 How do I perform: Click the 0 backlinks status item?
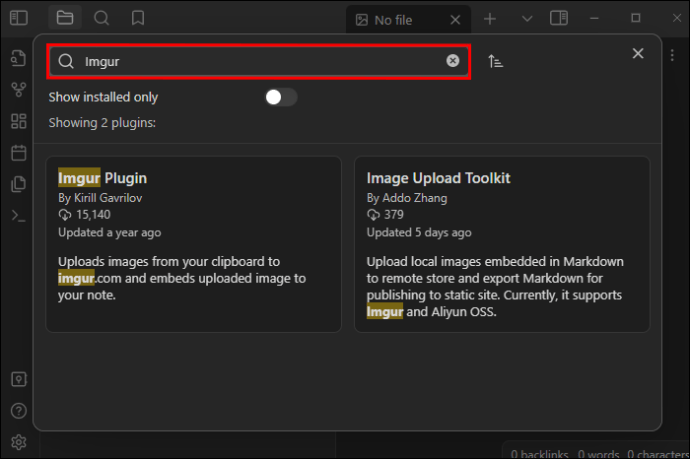click(x=539, y=453)
